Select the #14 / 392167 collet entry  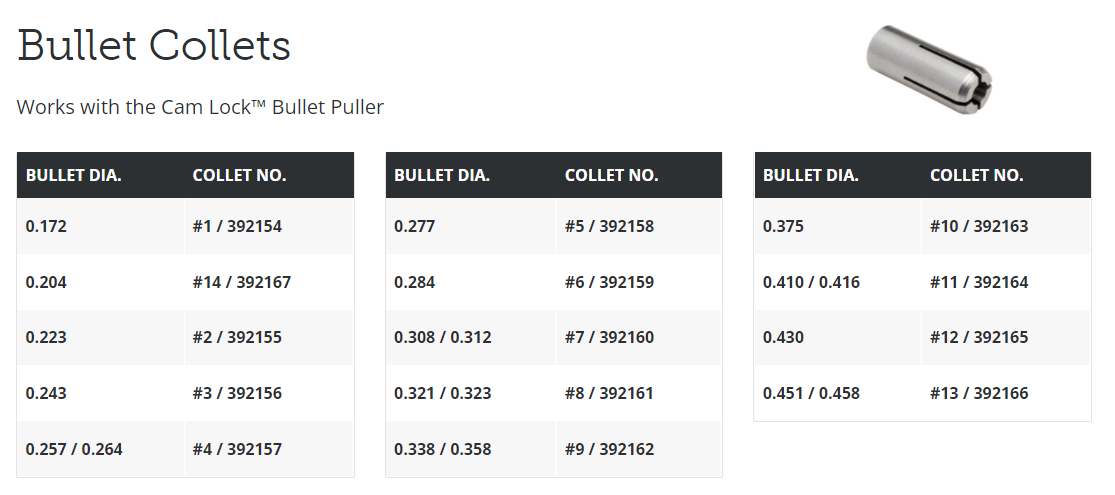269,282
